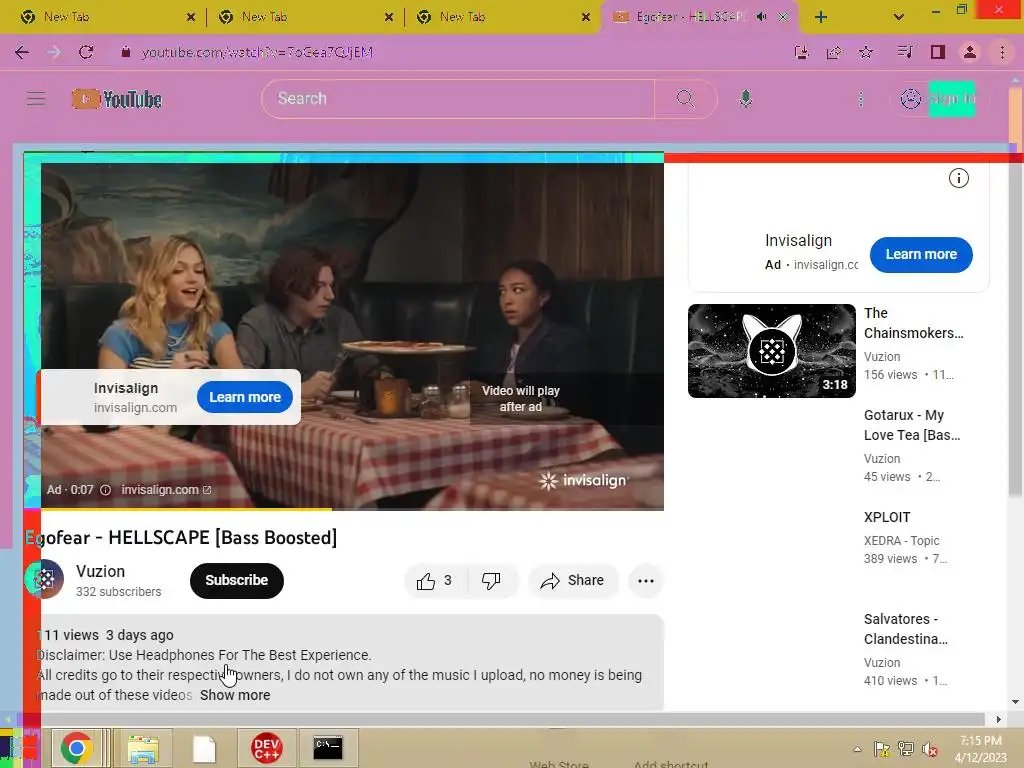Click the video title Egofear - HELLSCAPE

tap(182, 537)
